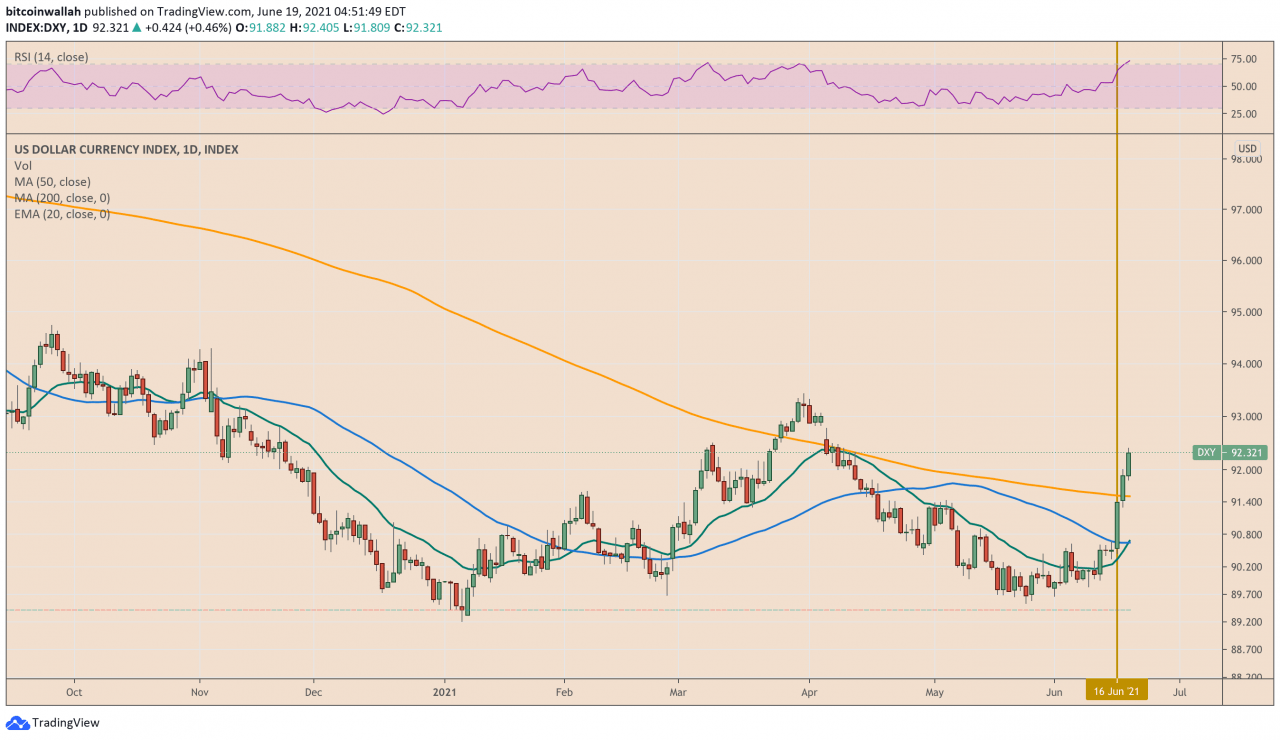
Task: Select the MA (200, close, 0) legend
Action: tap(61, 198)
